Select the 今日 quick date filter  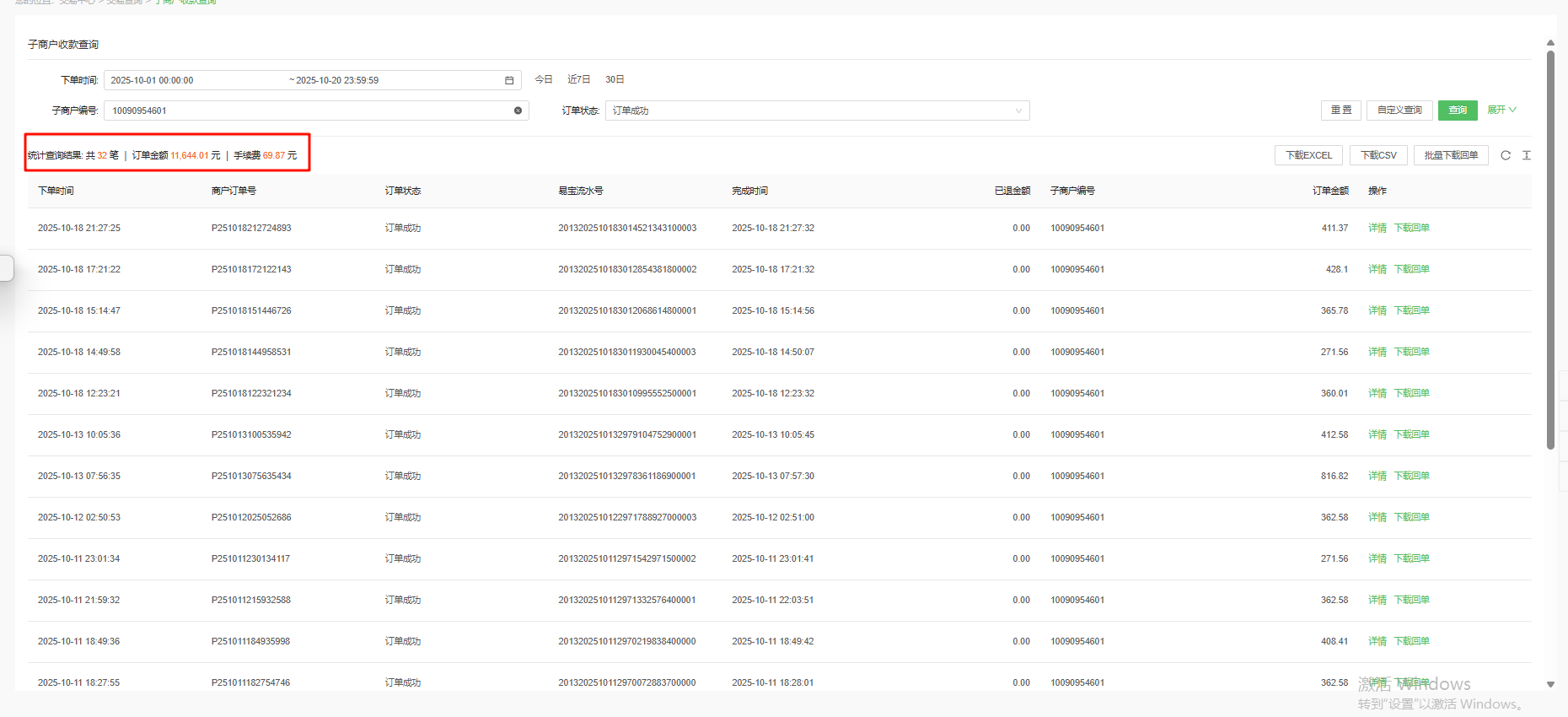tap(544, 79)
